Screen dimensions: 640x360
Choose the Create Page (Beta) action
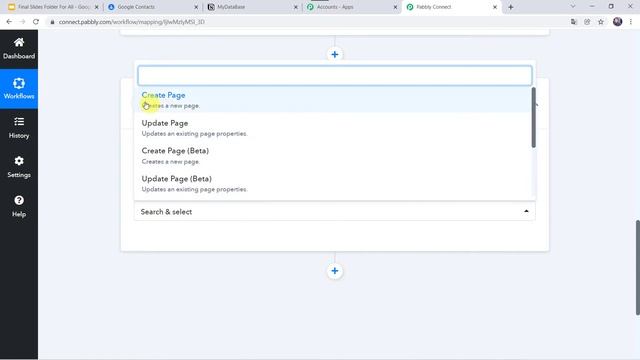333,156
